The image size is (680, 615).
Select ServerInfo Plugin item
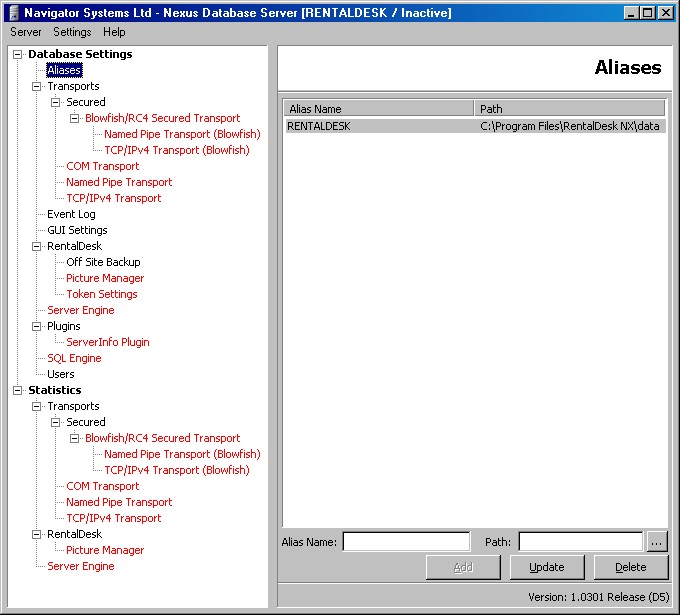point(108,342)
